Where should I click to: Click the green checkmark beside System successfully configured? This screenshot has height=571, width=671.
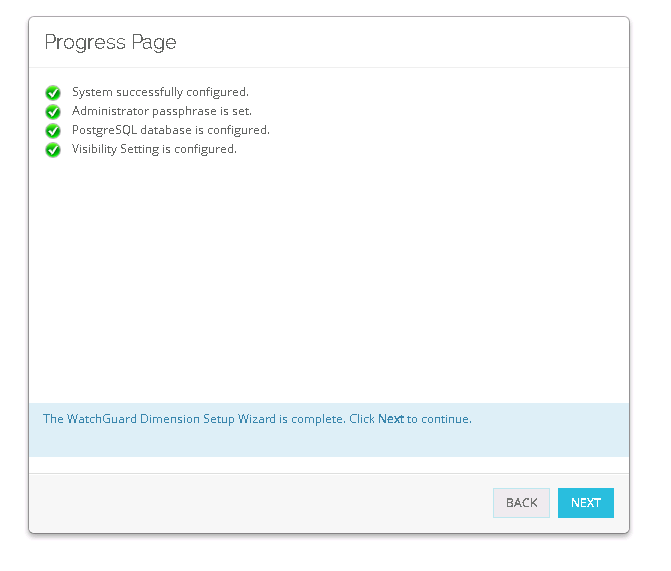pos(53,93)
